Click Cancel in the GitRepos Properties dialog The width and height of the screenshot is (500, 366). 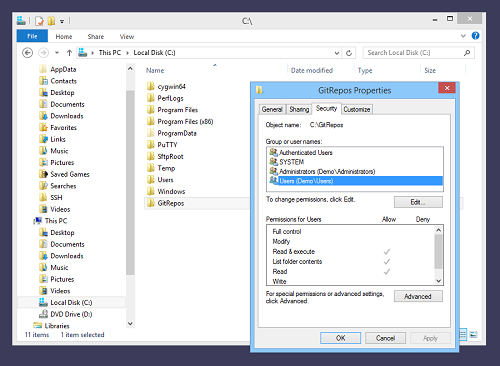(385, 338)
